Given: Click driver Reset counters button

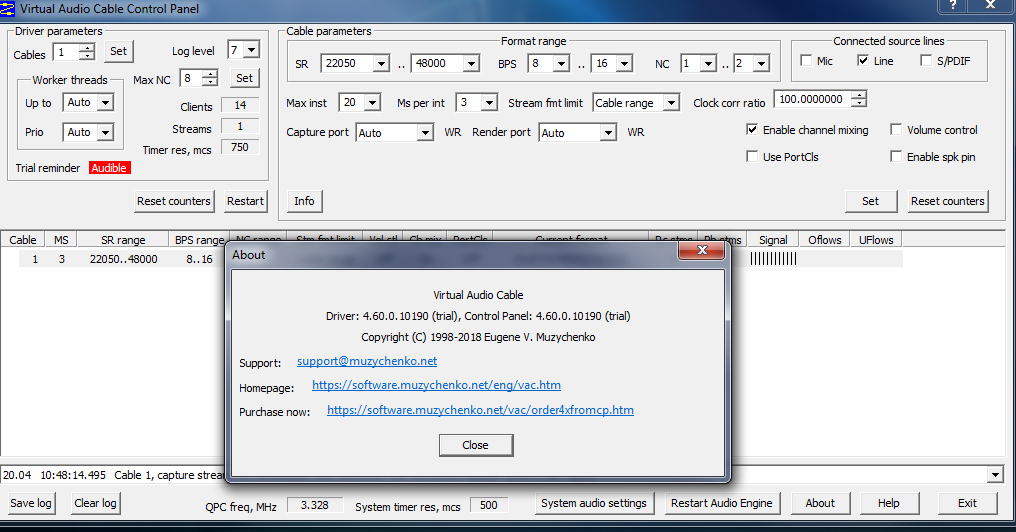Looking at the screenshot, I should tap(174, 202).
